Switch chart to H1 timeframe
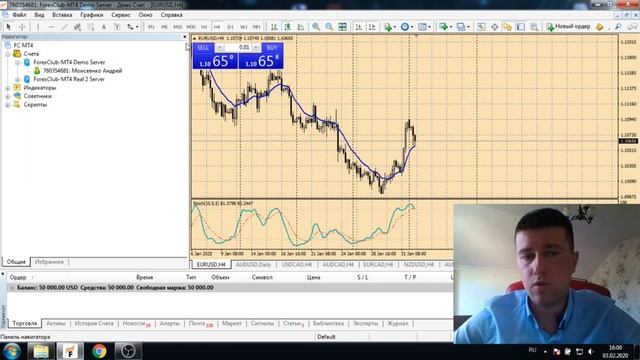 [204, 27]
